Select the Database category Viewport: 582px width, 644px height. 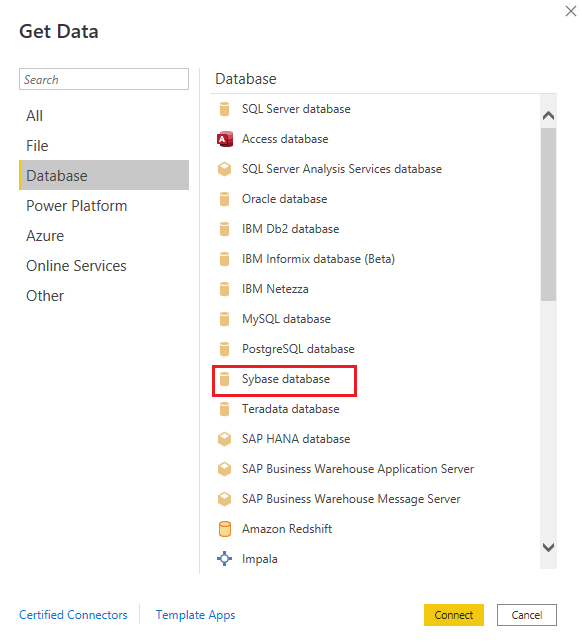[x=104, y=175]
